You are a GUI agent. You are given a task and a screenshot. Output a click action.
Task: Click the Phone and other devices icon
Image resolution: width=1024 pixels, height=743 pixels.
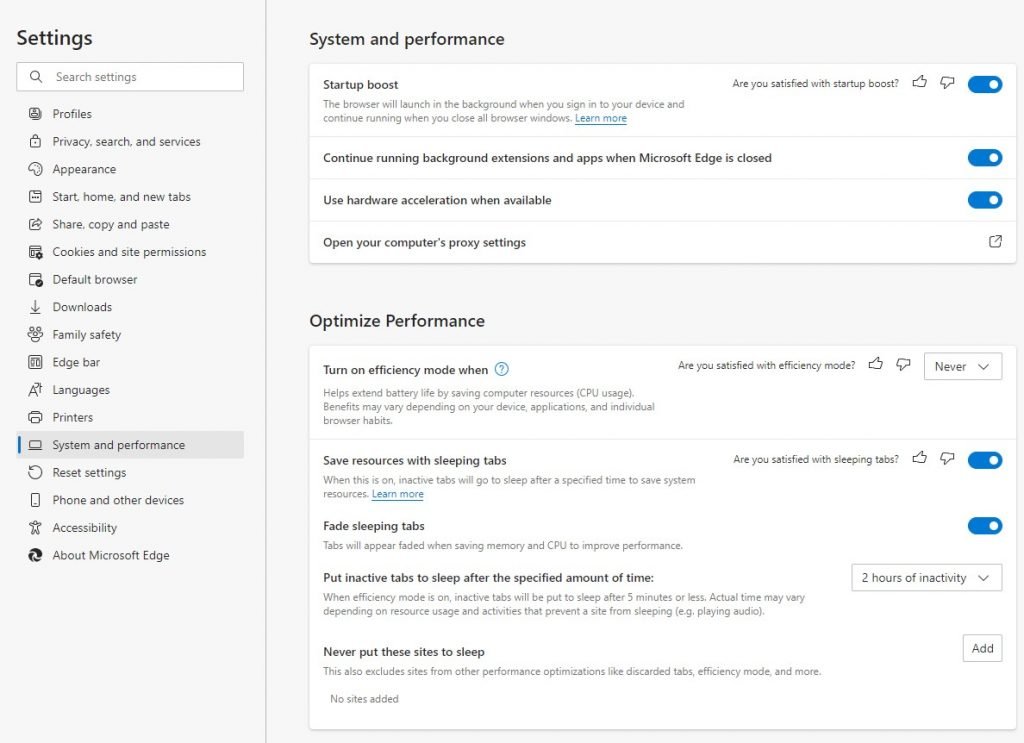35,500
